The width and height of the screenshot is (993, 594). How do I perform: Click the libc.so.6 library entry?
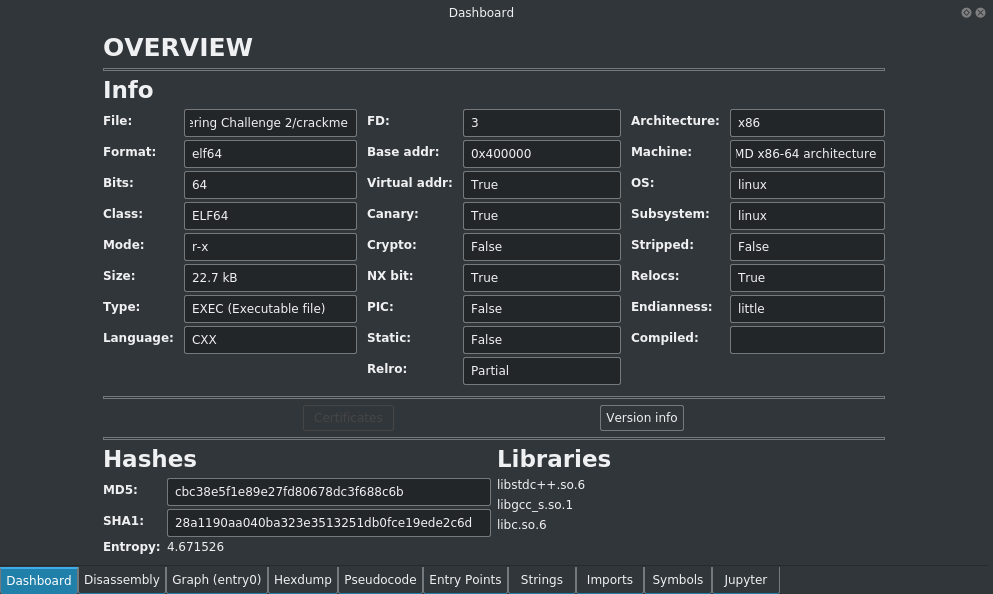pyautogui.click(x=522, y=525)
